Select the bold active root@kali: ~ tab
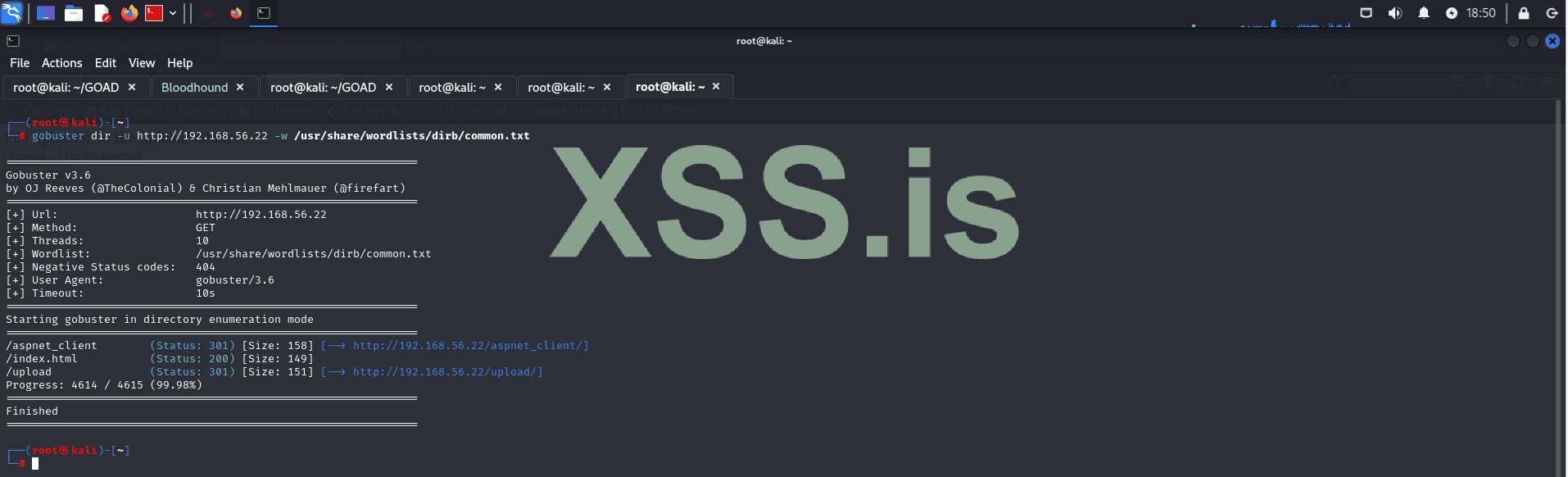1568x477 pixels. click(670, 87)
